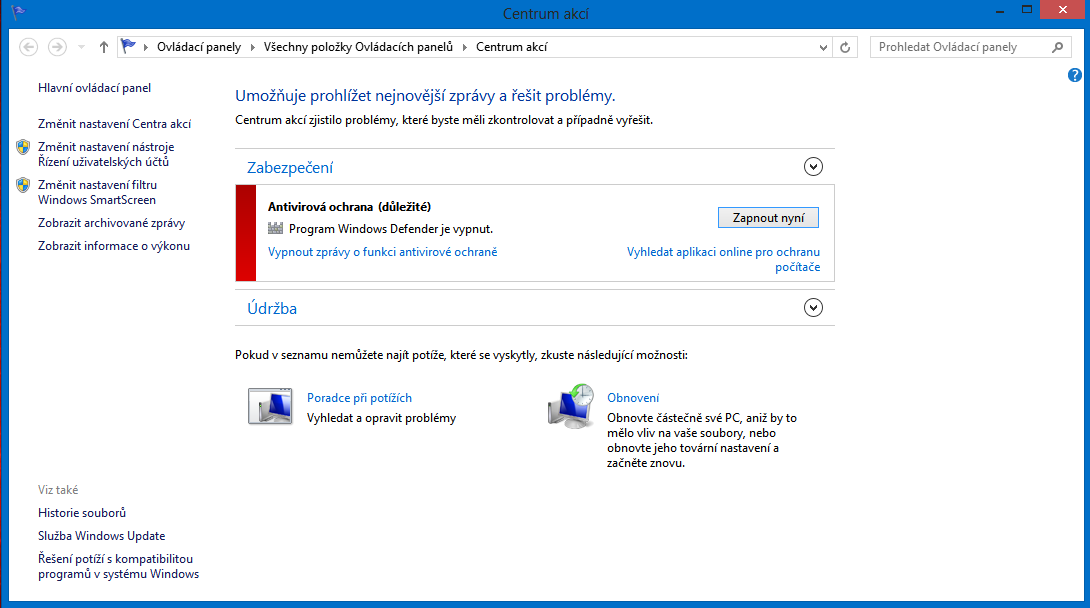Image resolution: width=1090 pixels, height=608 pixels.
Task: Open the recent locations dropdown arrow
Action: (81, 47)
